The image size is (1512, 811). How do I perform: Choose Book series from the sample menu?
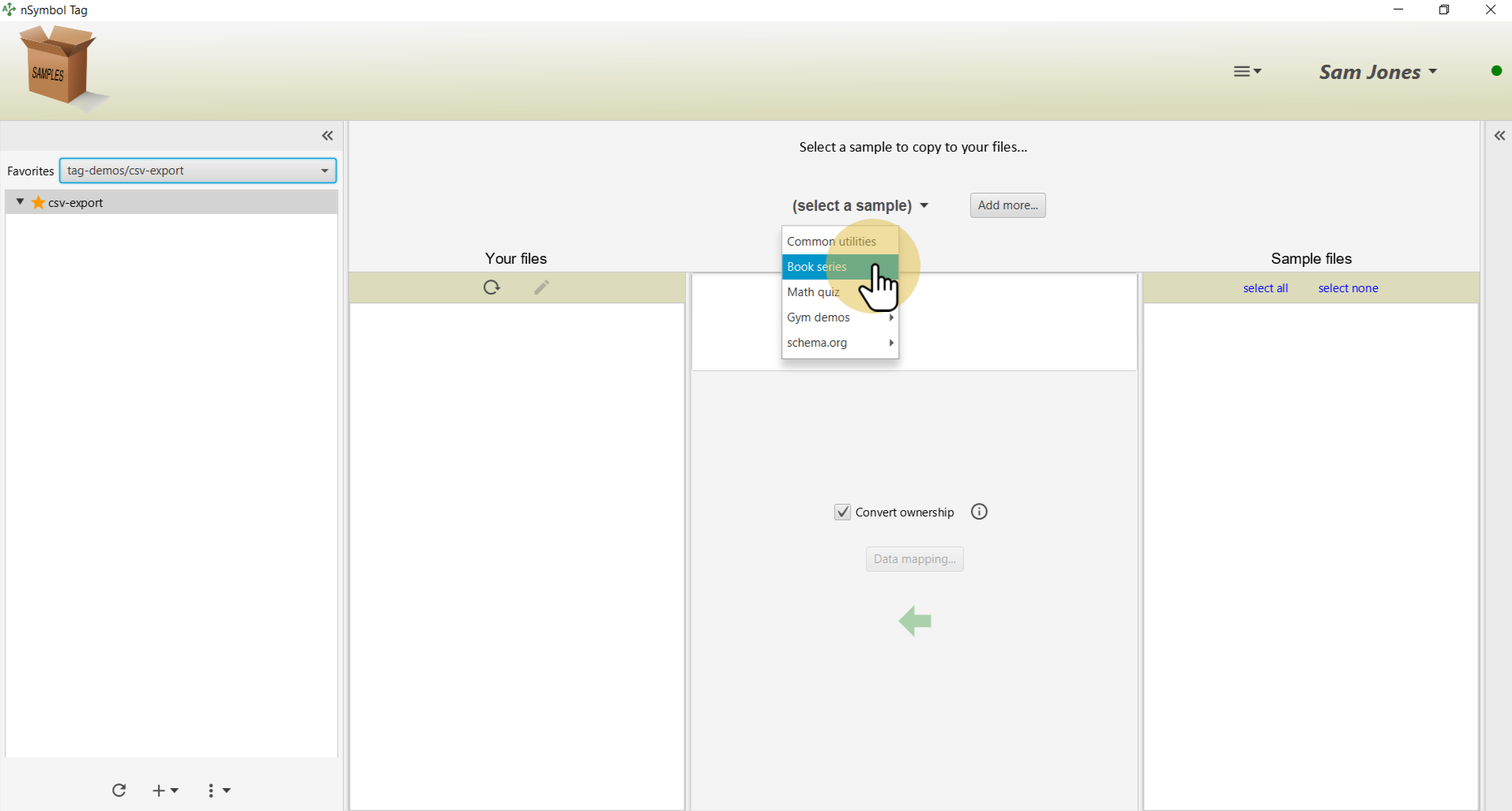tap(840, 267)
